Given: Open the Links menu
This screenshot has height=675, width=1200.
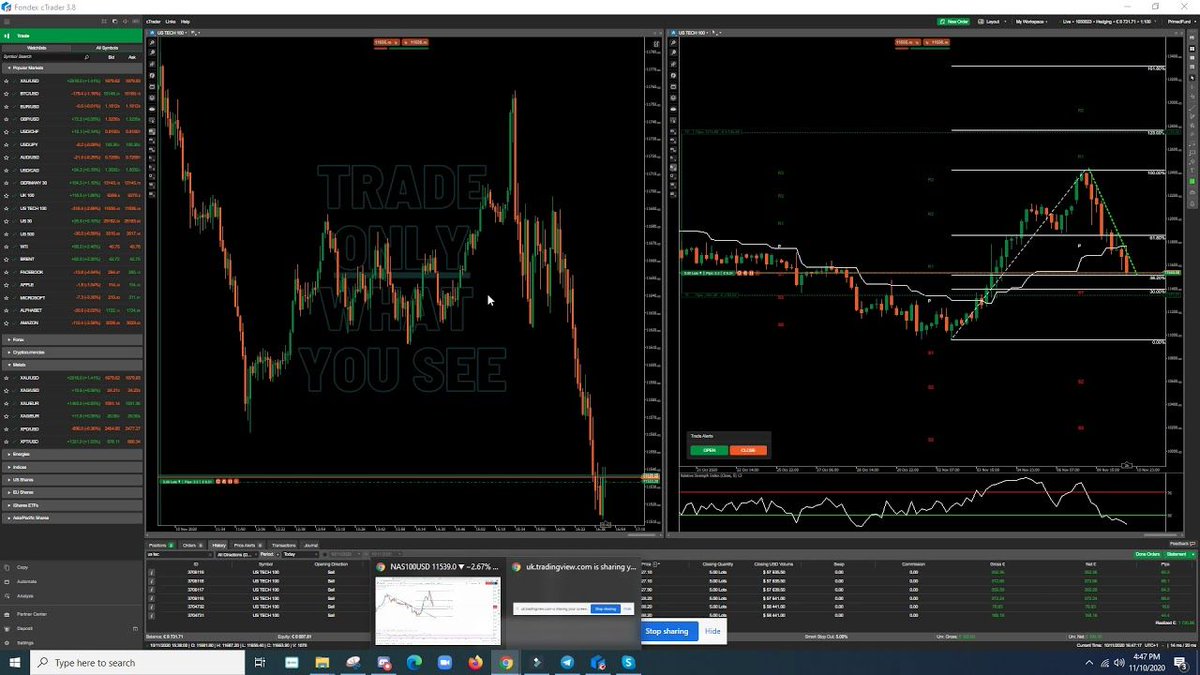Looking at the screenshot, I should pyautogui.click(x=170, y=21).
